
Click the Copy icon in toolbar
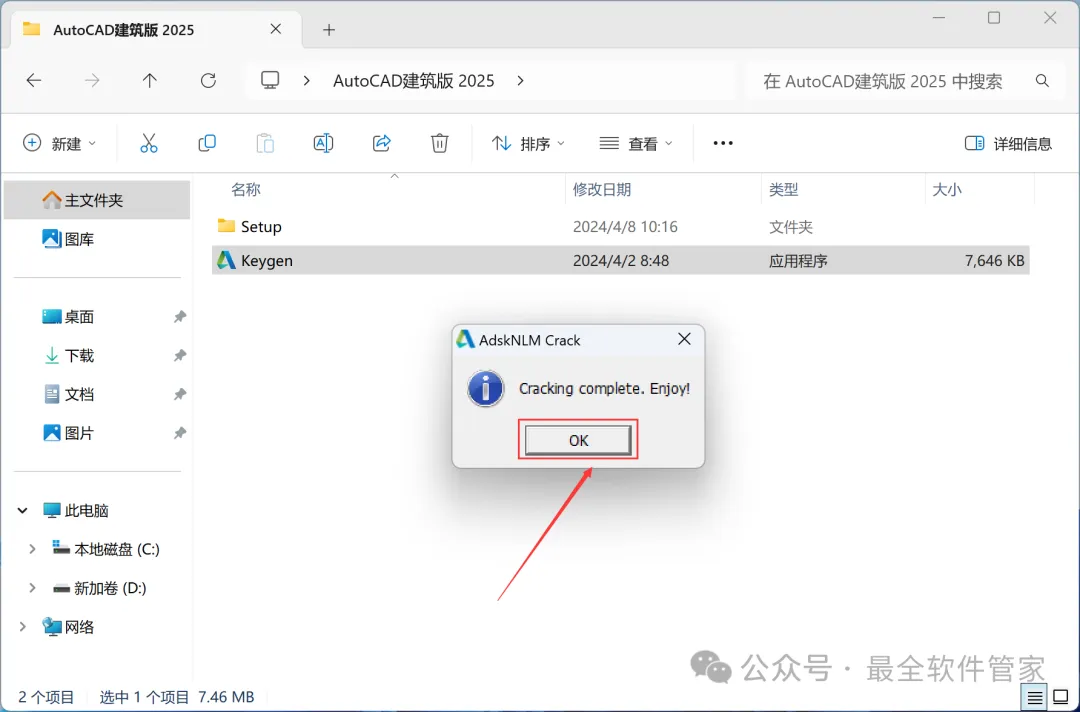coord(207,143)
